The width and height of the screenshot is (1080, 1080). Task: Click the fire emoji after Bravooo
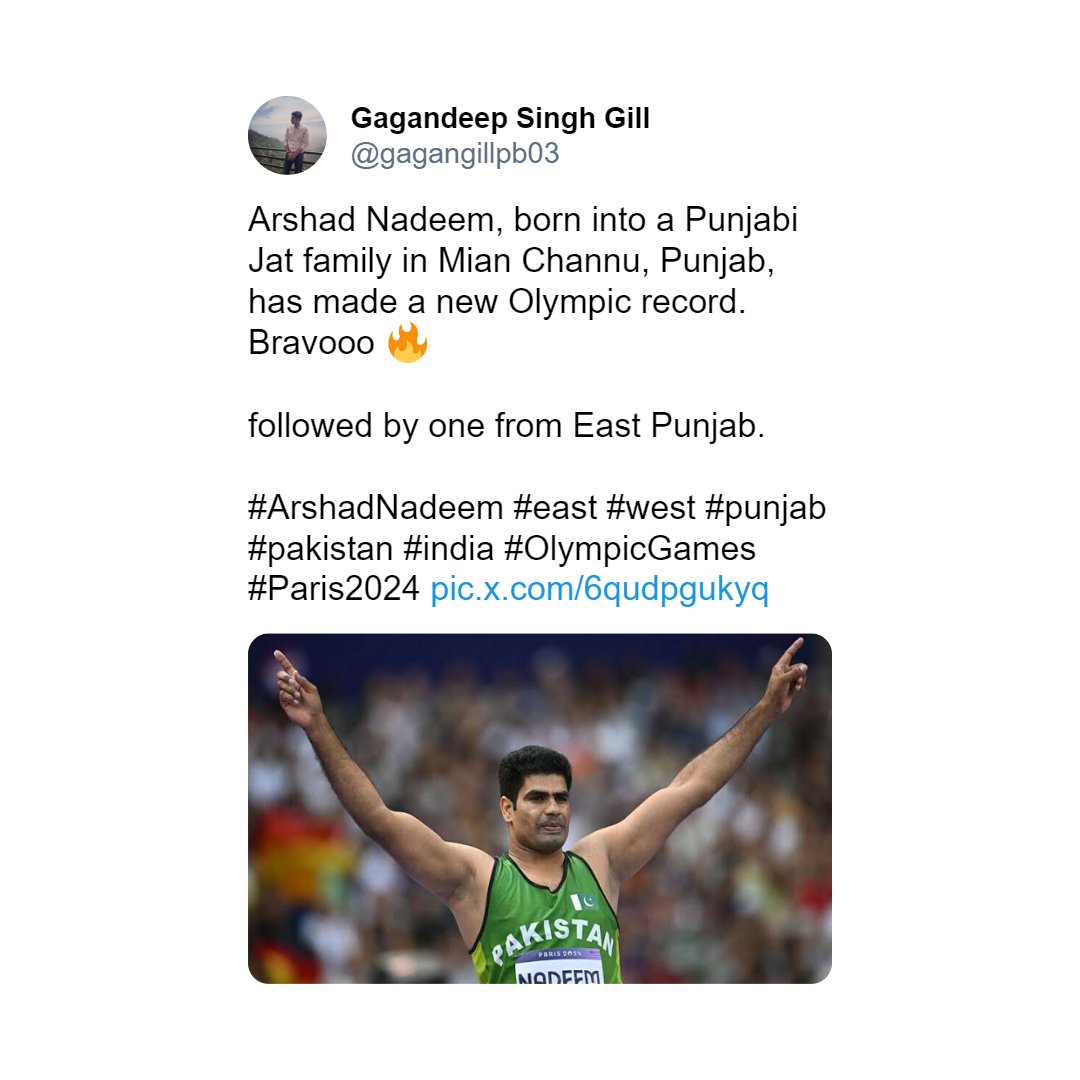pos(407,343)
